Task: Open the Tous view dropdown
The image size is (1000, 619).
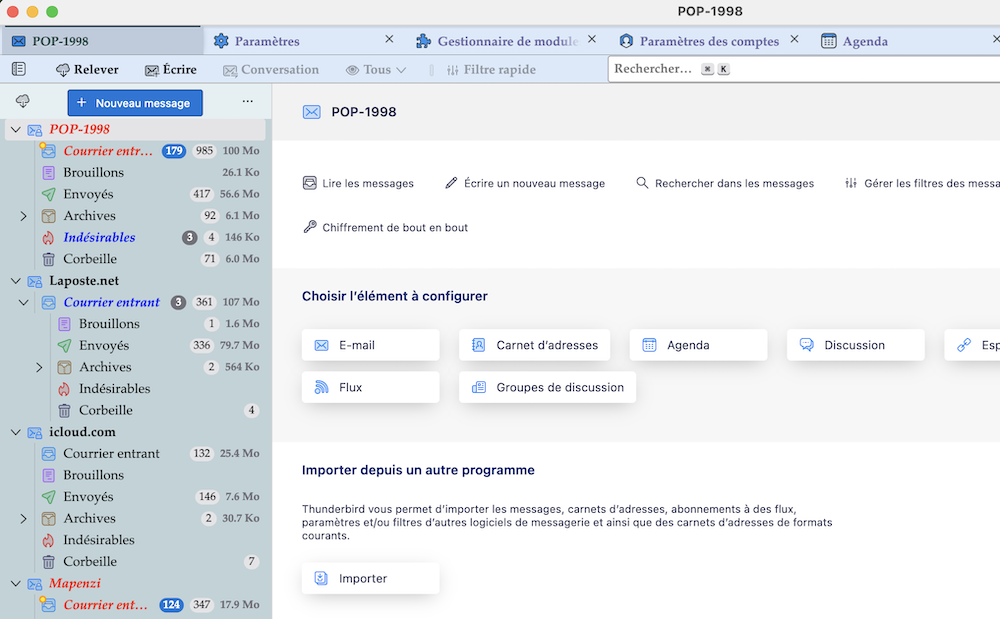Action: (x=376, y=69)
